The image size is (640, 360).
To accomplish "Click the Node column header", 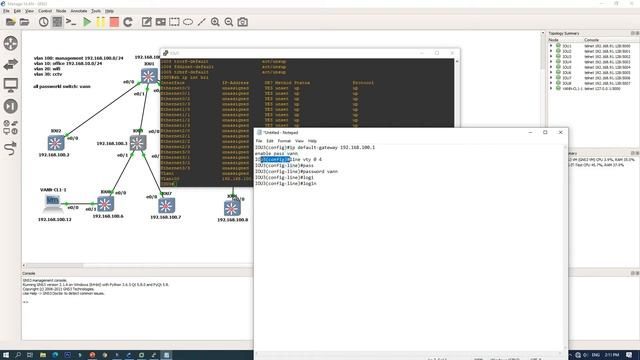I will [x=565, y=40].
